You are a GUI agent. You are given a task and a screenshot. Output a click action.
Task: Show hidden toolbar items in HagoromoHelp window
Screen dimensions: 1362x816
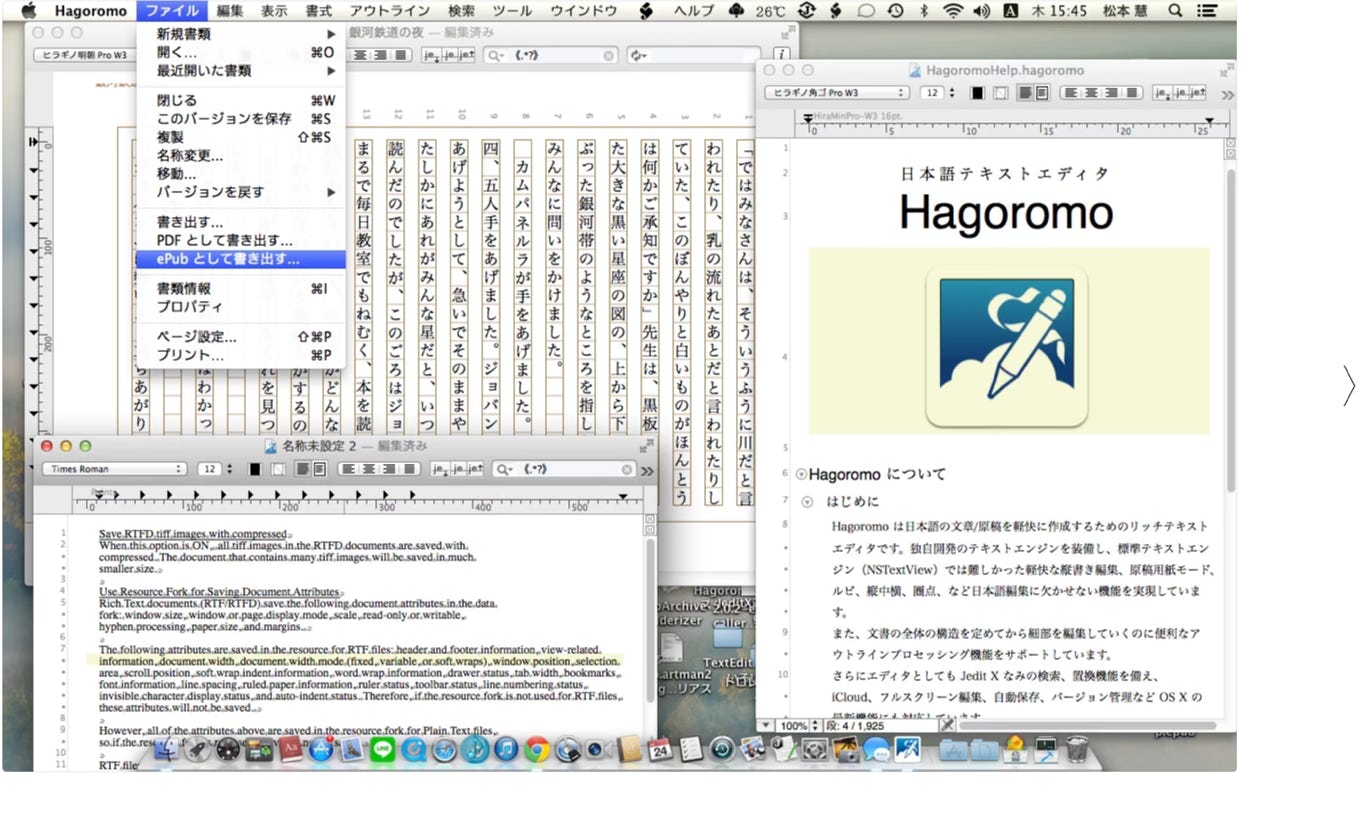point(1228,95)
